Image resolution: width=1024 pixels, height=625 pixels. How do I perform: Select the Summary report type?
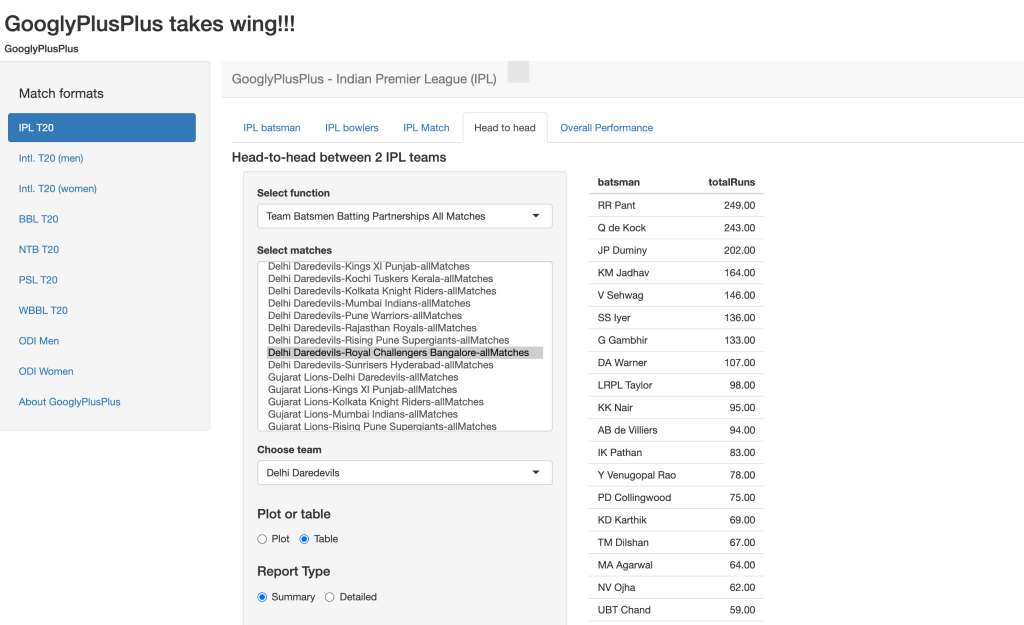(262, 597)
